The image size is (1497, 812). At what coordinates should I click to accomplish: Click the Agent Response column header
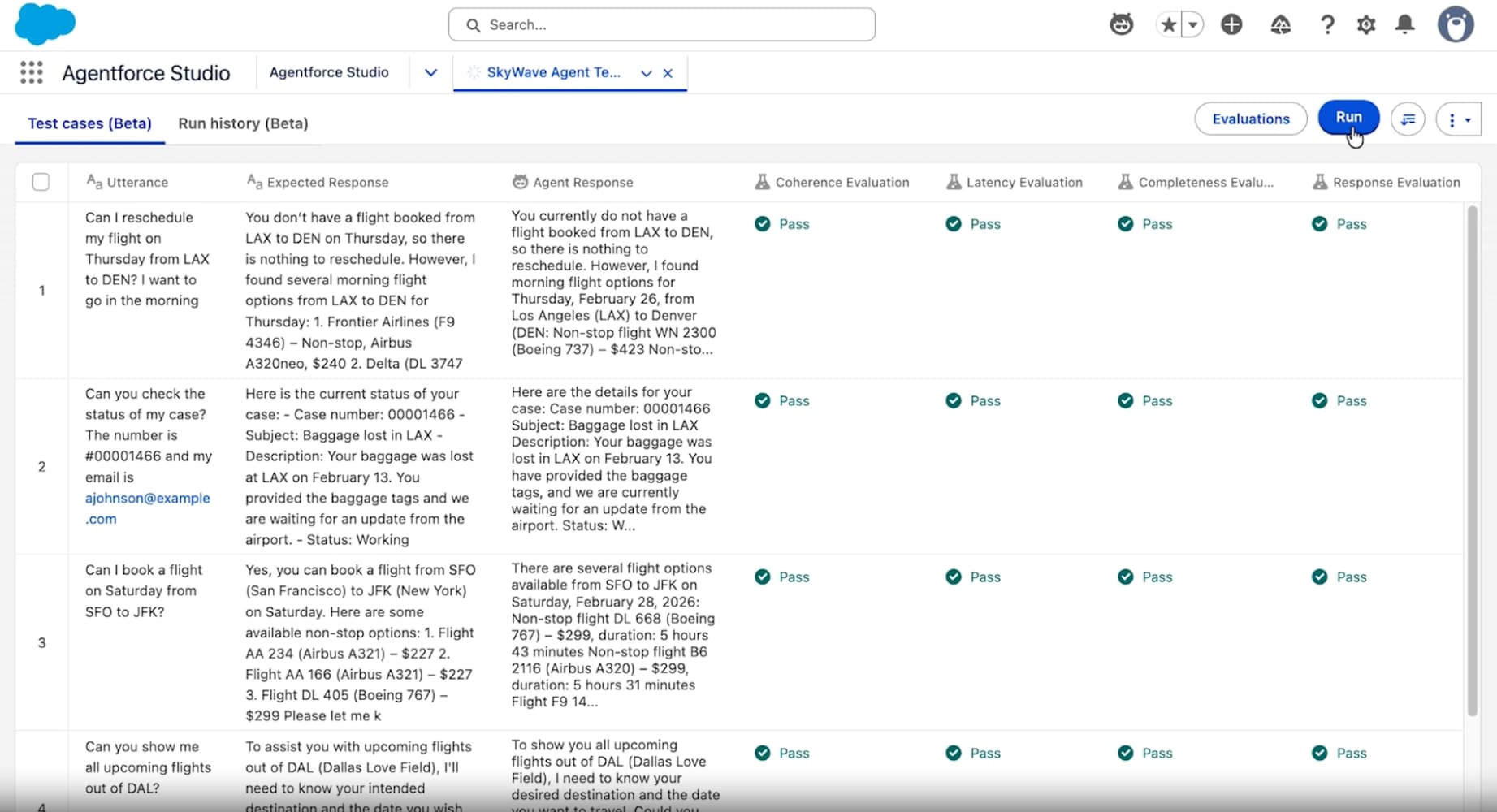point(573,182)
